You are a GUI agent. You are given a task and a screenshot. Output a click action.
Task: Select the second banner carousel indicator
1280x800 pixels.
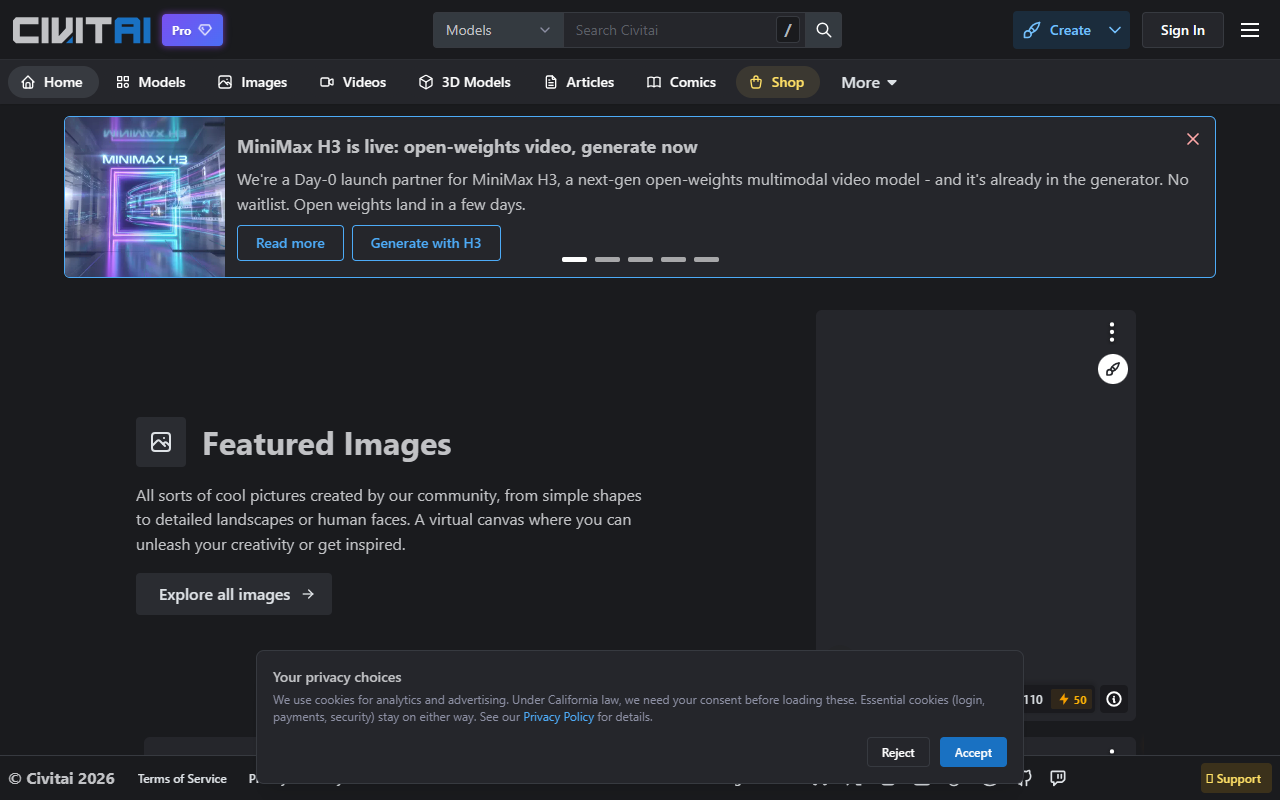click(607, 259)
